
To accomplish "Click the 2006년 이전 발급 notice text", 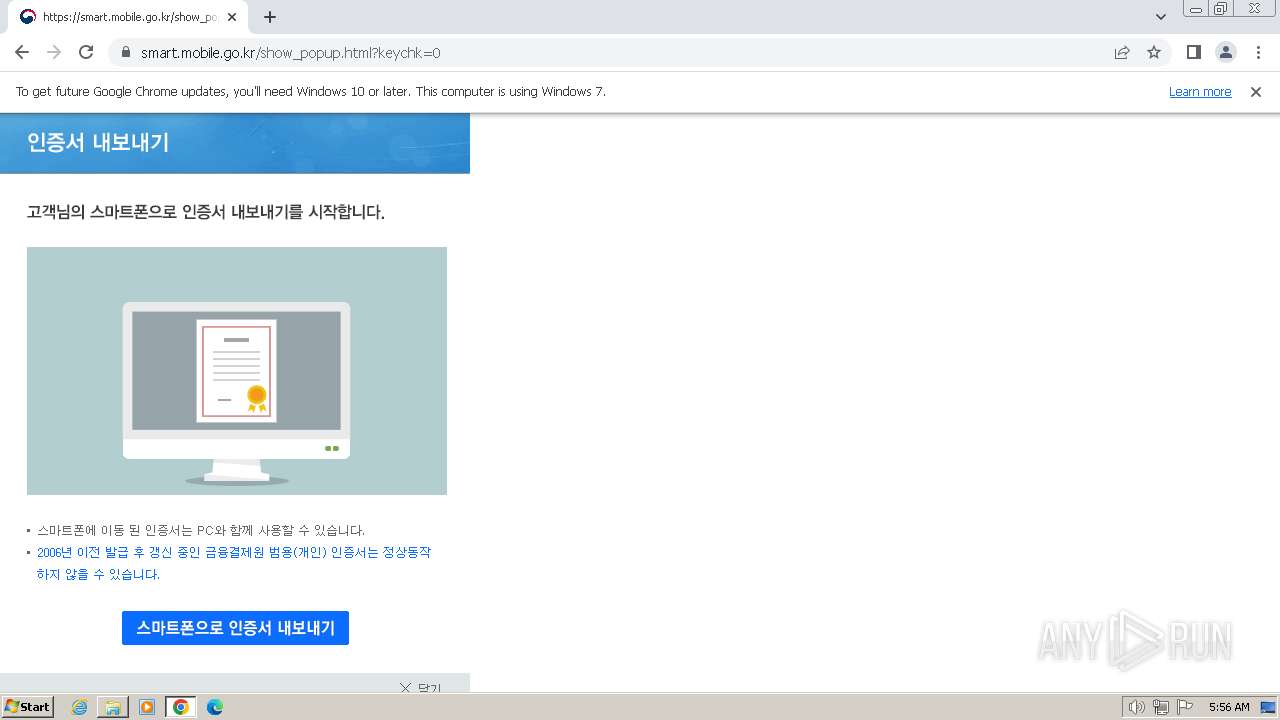I will (x=234, y=563).
